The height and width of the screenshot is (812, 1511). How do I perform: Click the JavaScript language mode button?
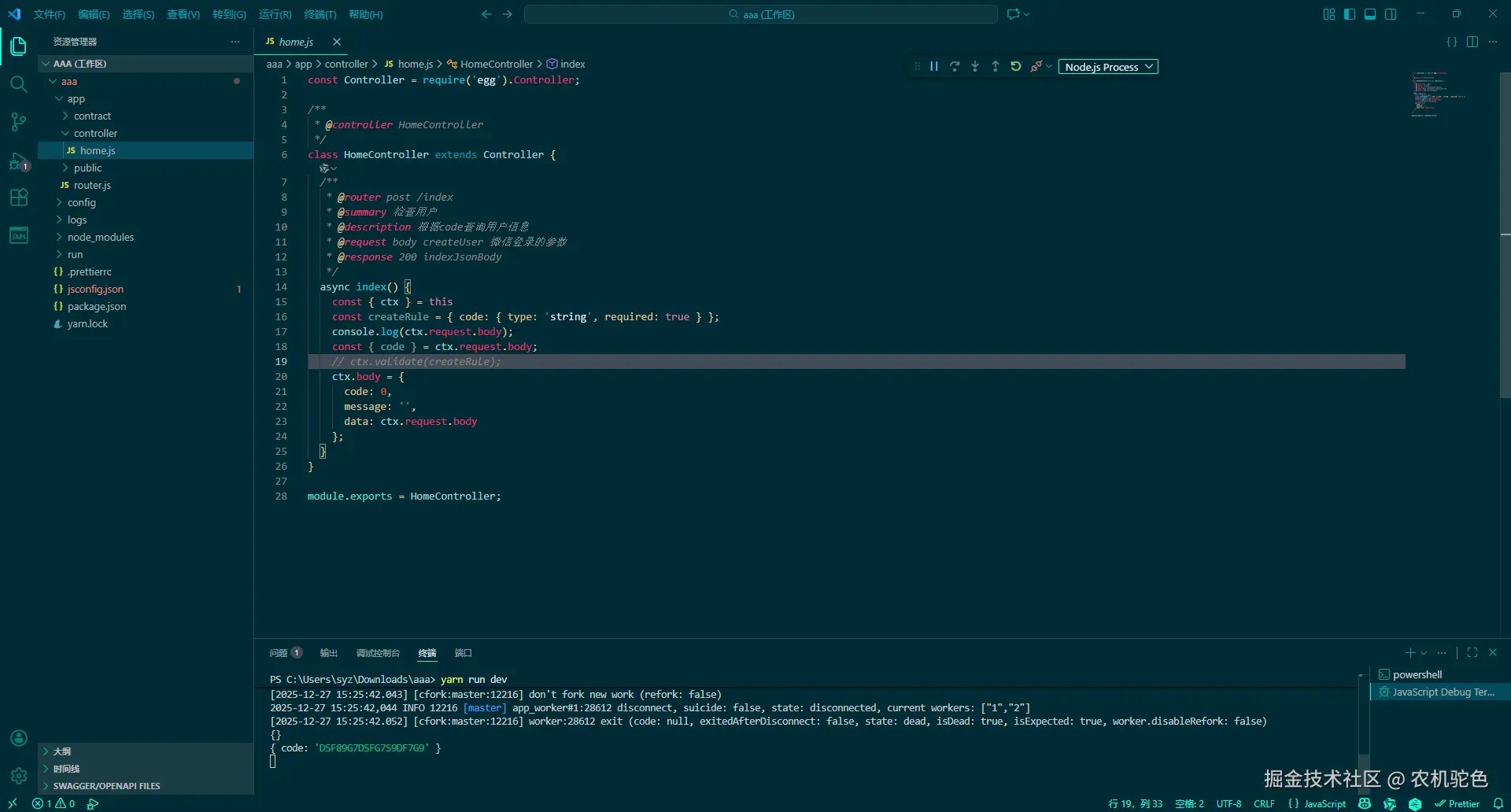(x=1324, y=803)
